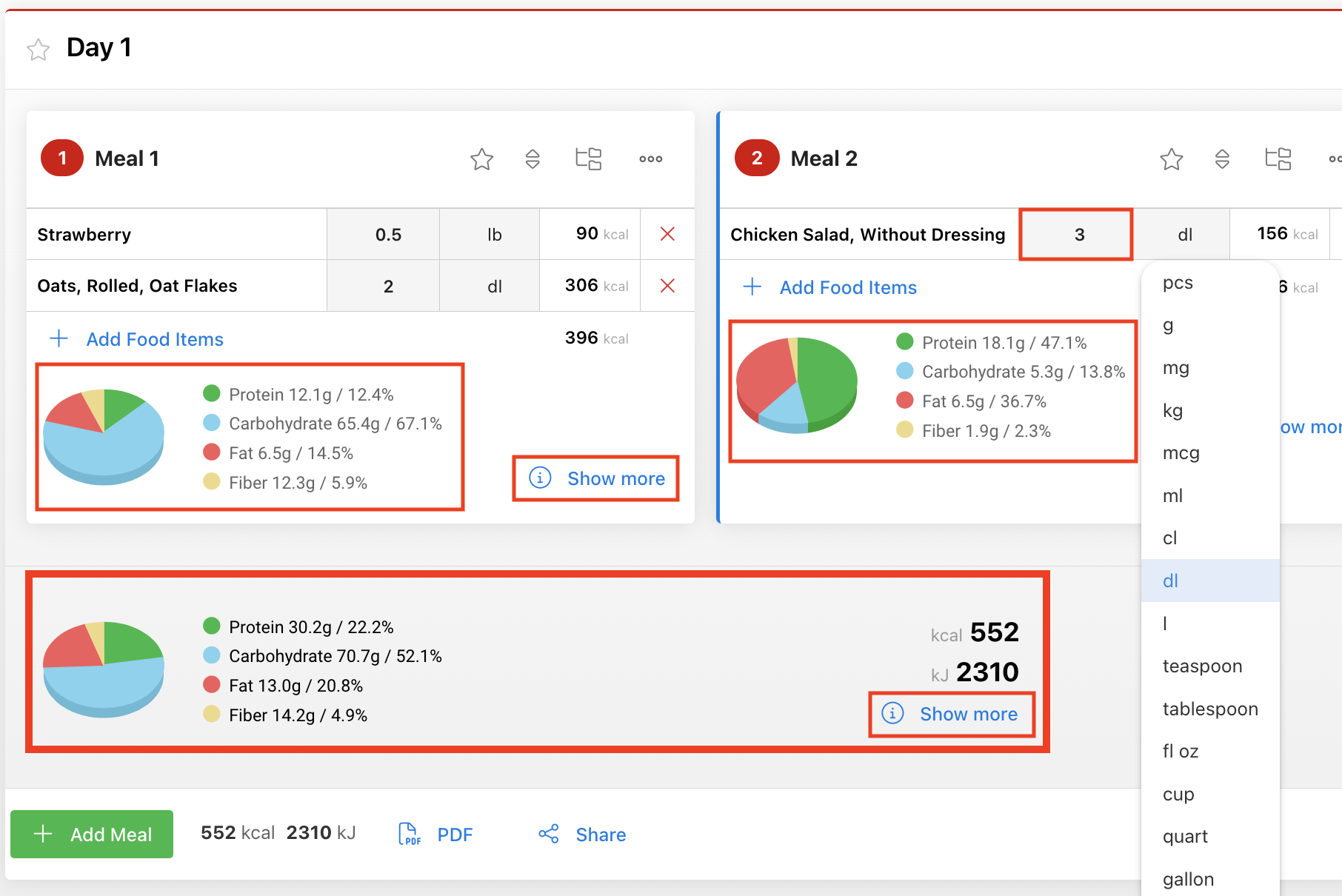Click the PDF file icon

coord(410,834)
